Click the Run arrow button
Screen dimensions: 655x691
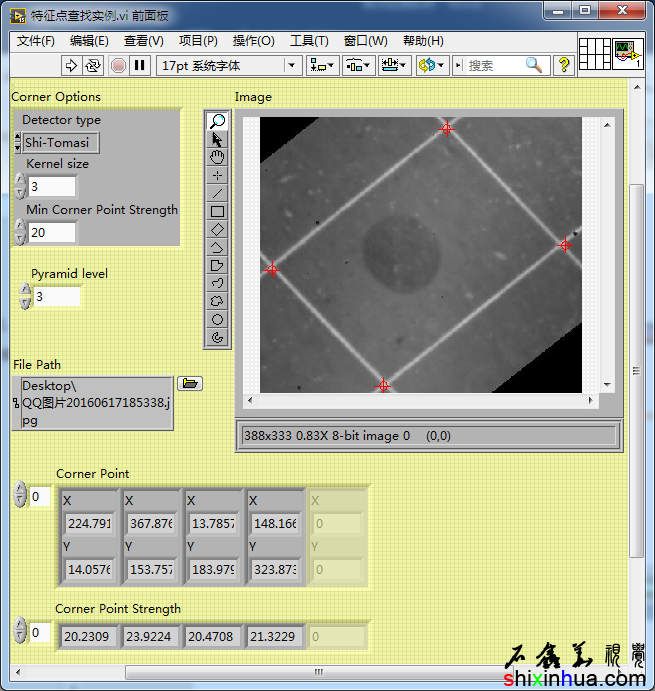click(71, 65)
